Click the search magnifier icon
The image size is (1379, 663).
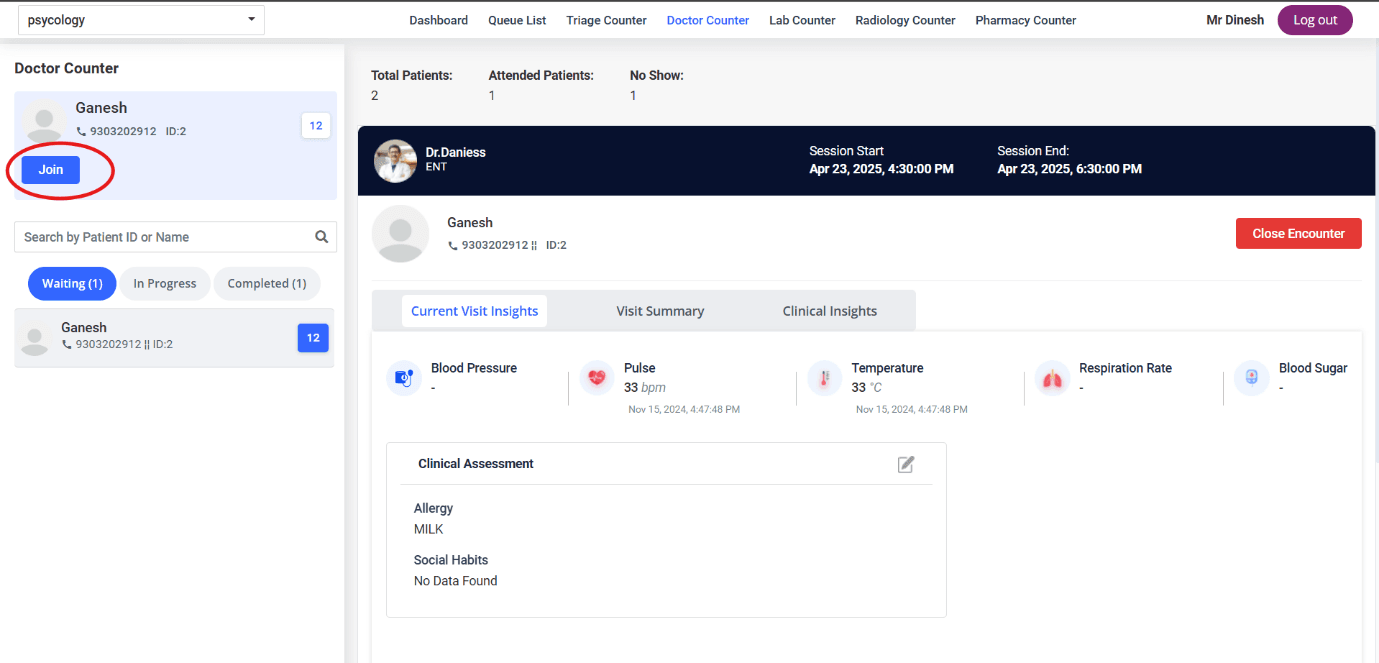coord(321,237)
